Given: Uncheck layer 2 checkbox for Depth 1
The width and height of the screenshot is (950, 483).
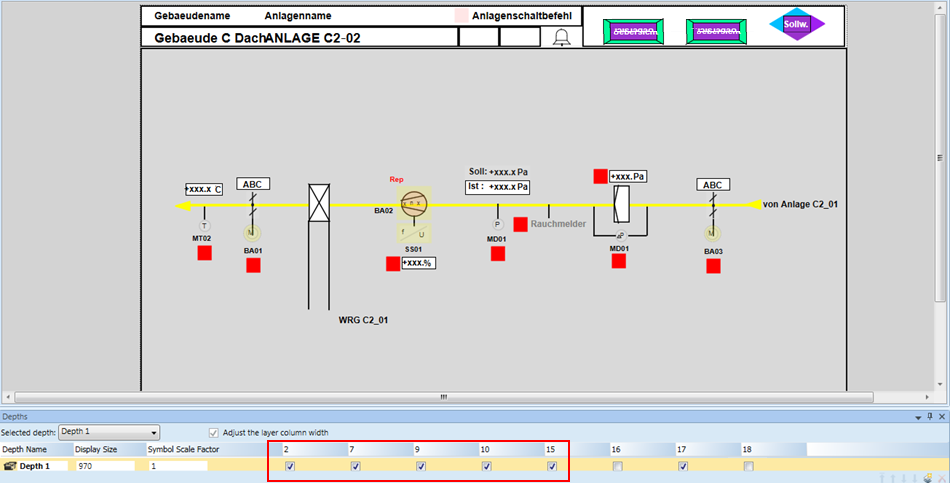Looking at the screenshot, I should click(x=289, y=466).
